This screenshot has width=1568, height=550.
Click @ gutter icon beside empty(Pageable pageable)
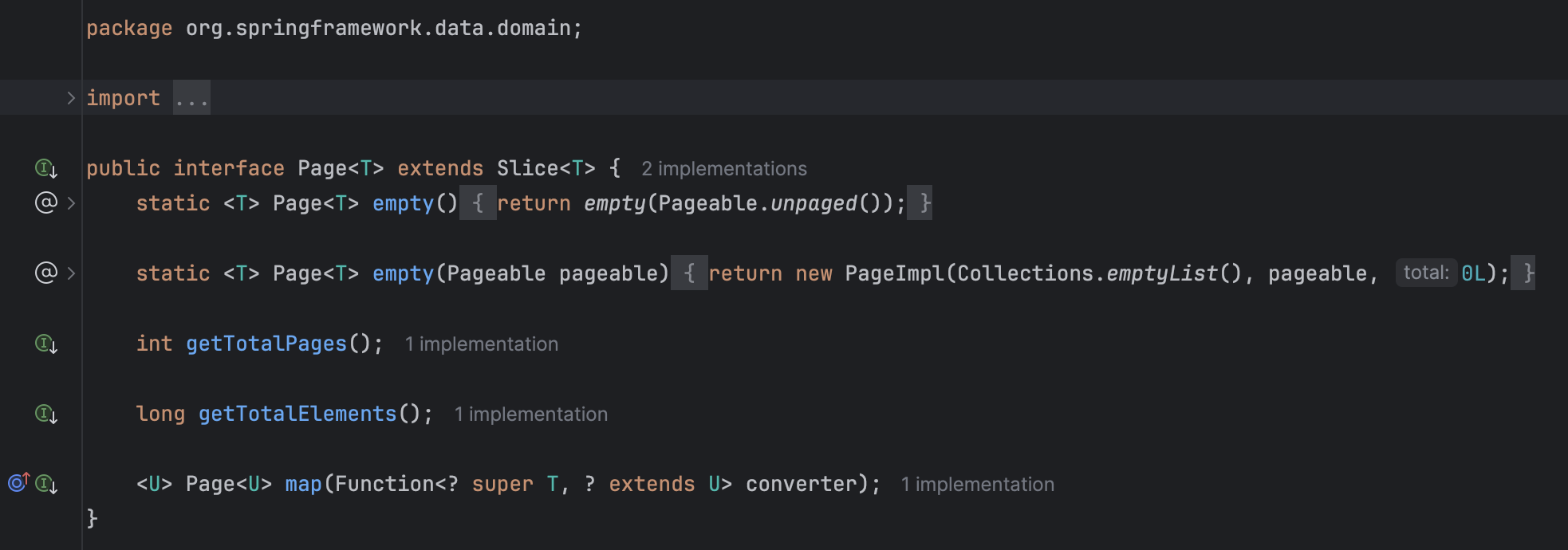tap(45, 273)
